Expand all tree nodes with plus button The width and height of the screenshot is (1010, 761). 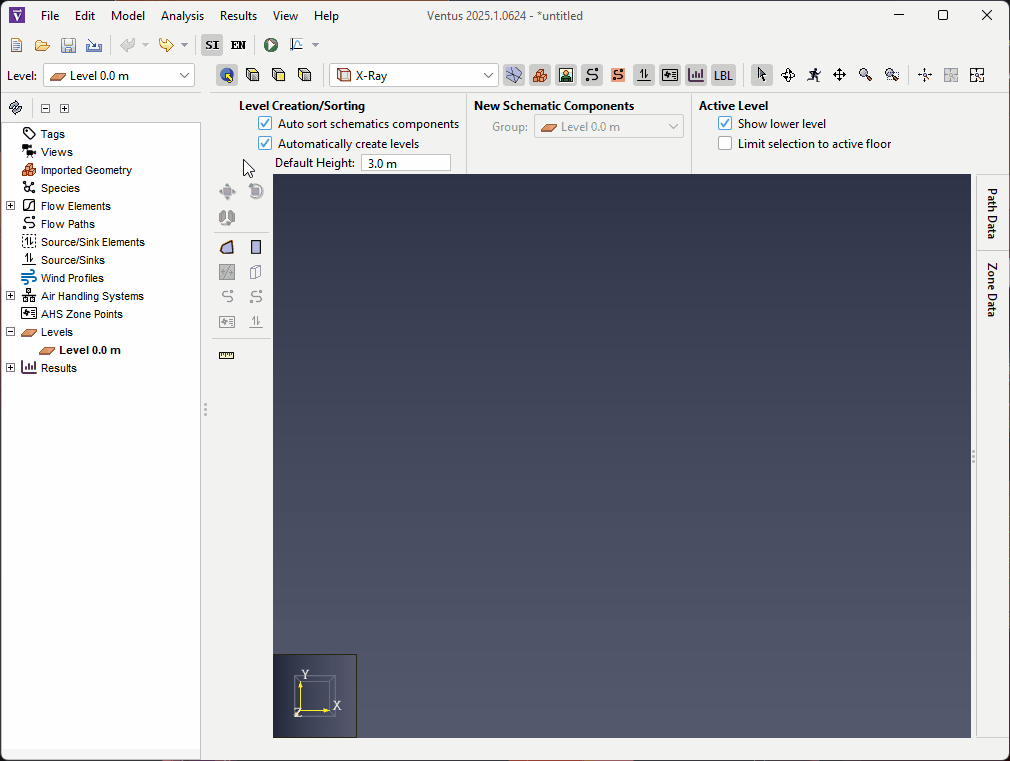click(64, 108)
